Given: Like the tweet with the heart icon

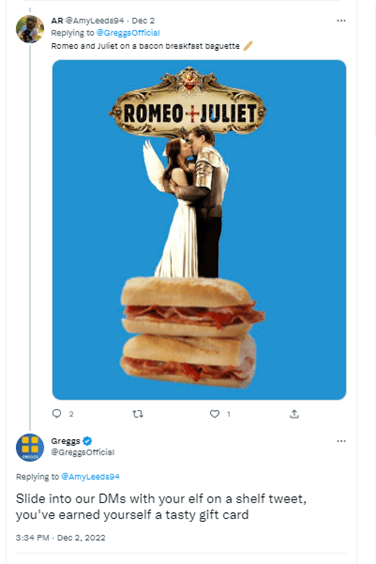Looking at the screenshot, I should [x=214, y=414].
